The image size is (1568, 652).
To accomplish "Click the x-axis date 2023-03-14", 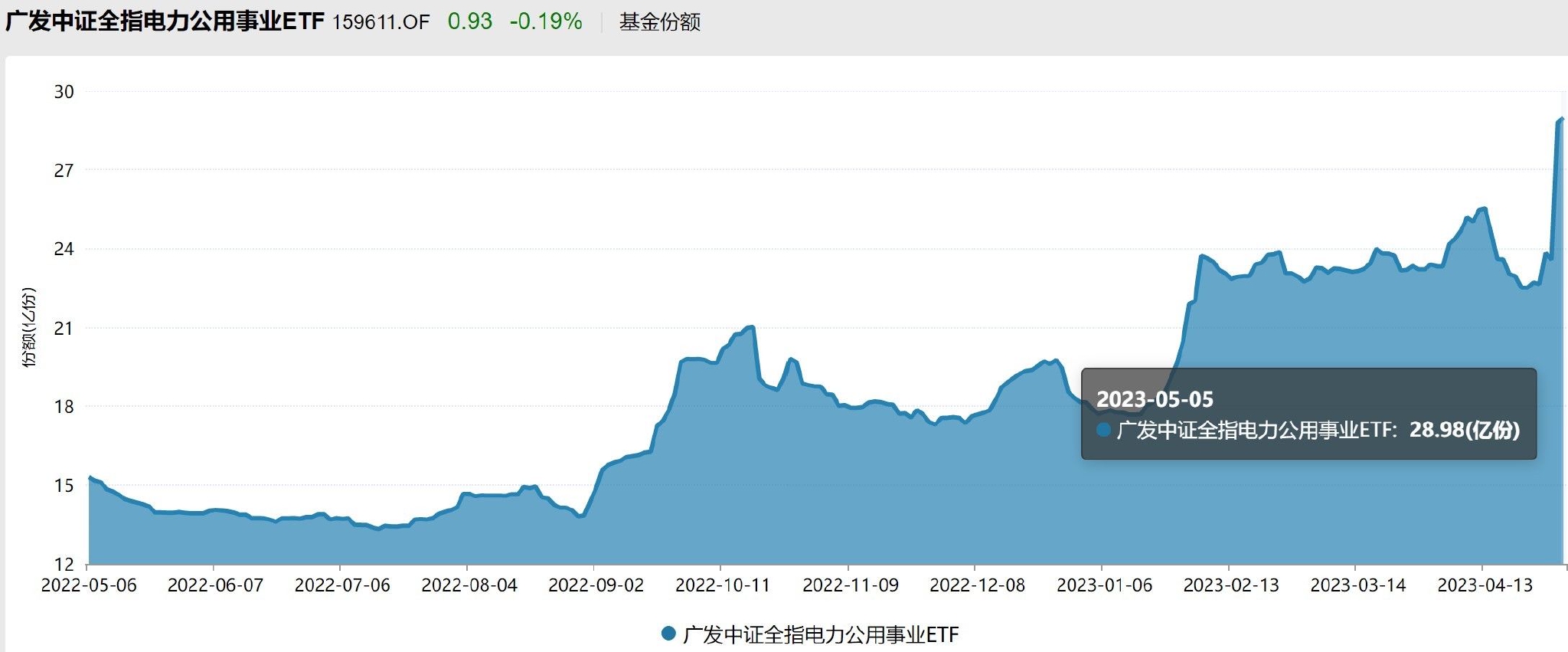I will tap(1358, 585).
